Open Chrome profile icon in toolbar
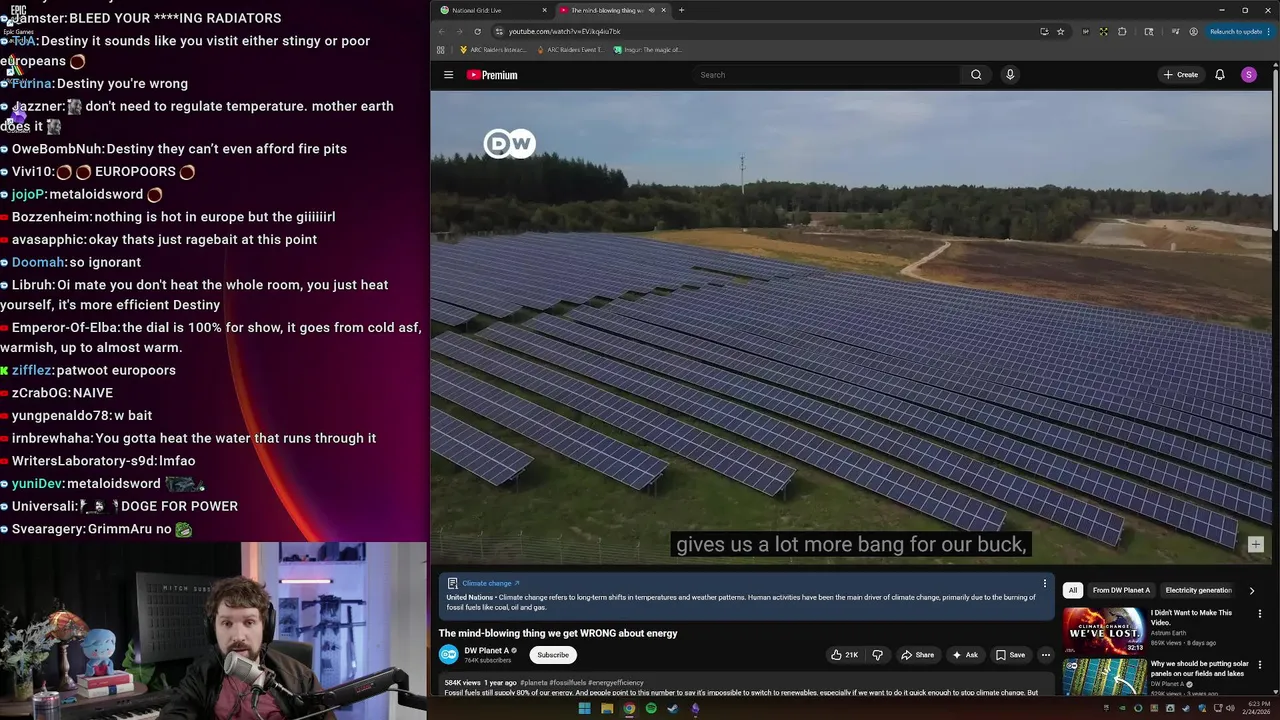The width and height of the screenshot is (1280, 720). click(x=1193, y=31)
